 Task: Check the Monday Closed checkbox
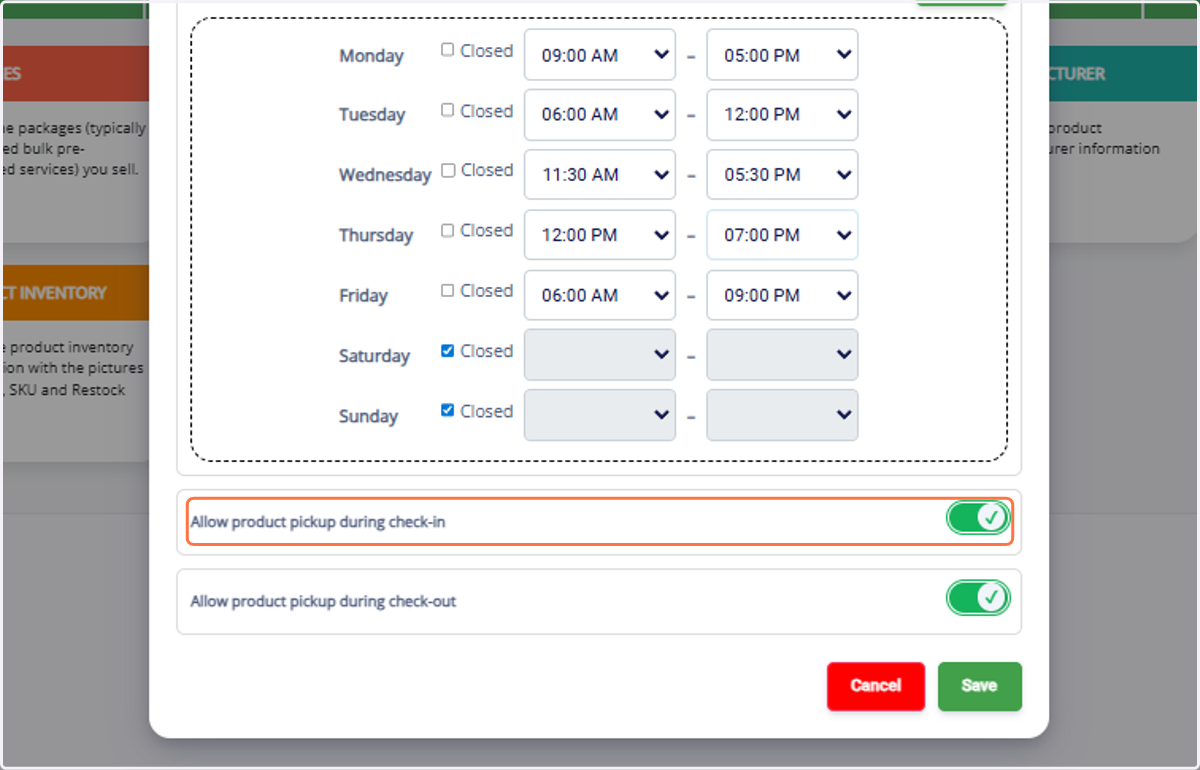(x=448, y=50)
